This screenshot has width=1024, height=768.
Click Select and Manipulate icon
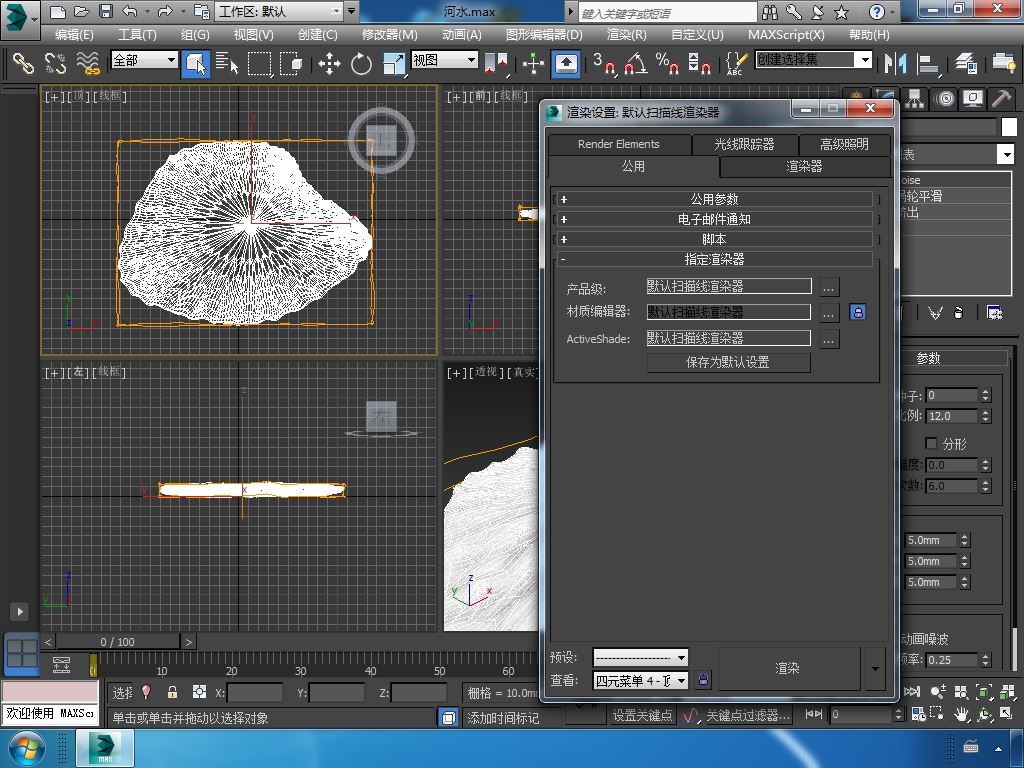point(534,63)
